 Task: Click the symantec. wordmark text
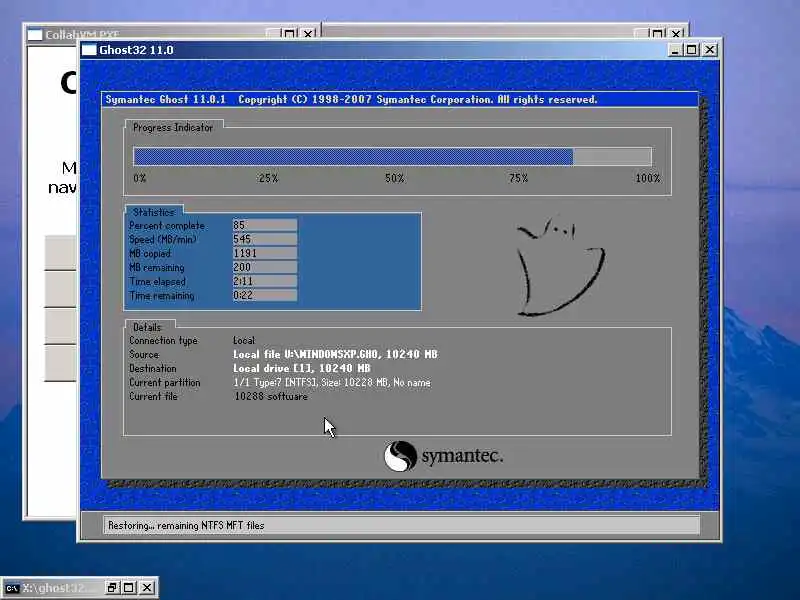click(462, 456)
